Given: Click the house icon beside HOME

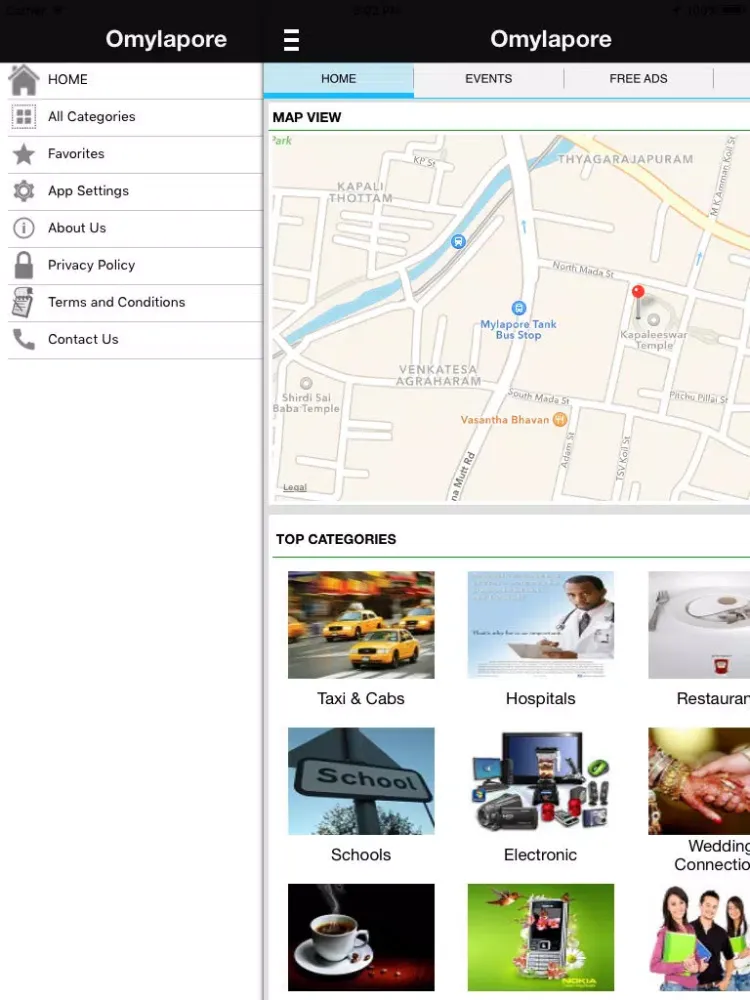Looking at the screenshot, I should (x=24, y=80).
